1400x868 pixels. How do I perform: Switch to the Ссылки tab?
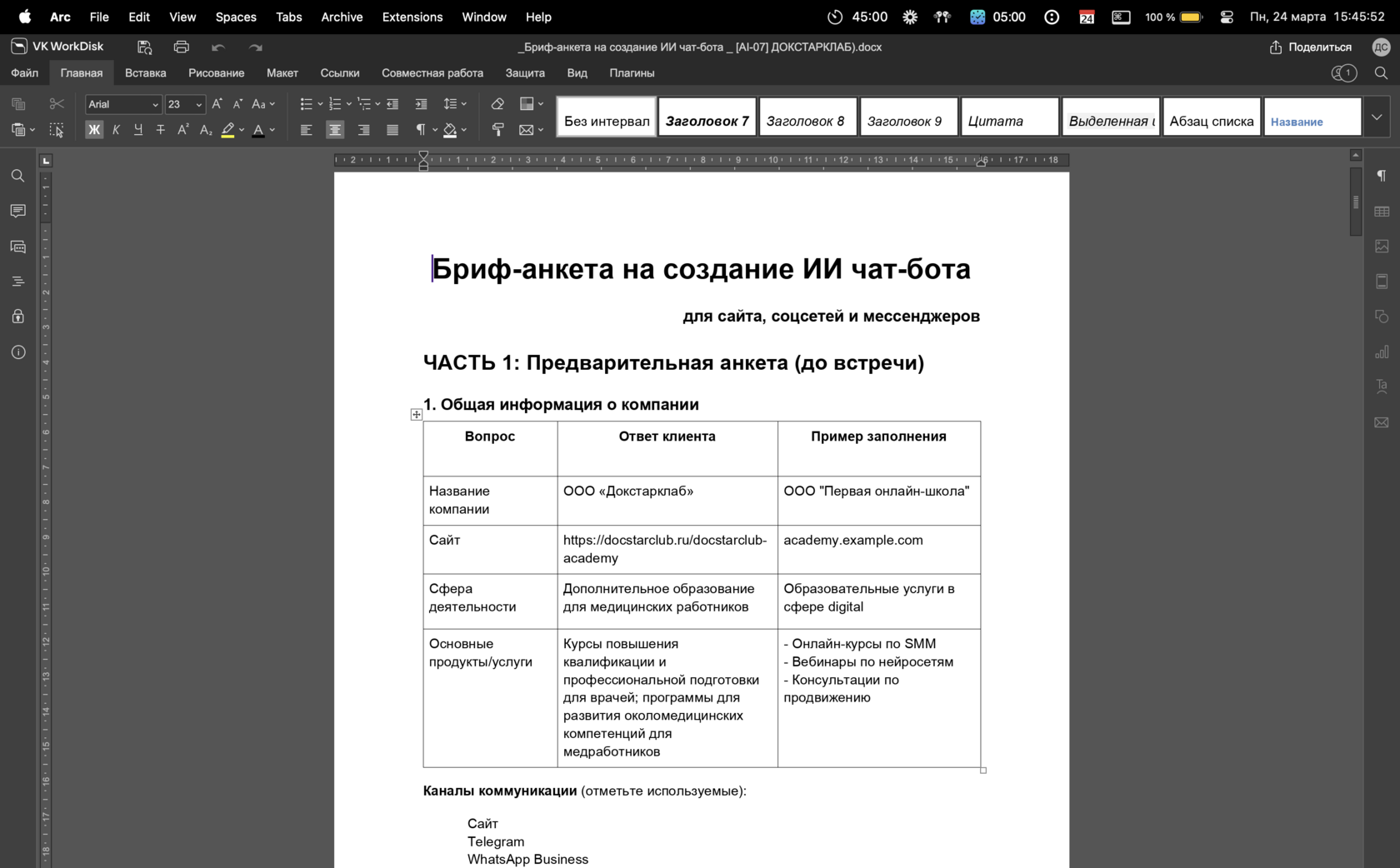coord(340,73)
